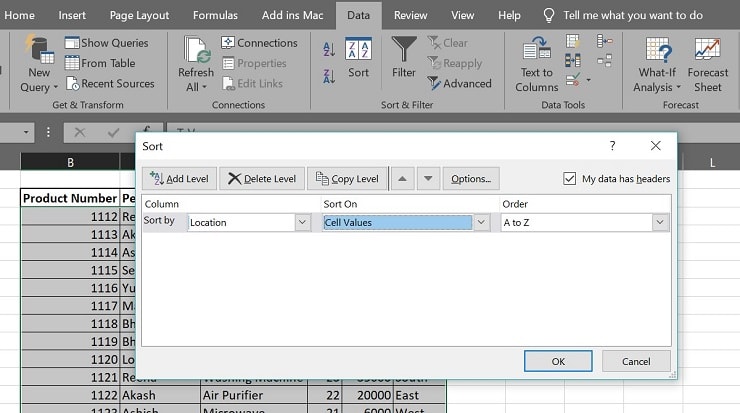Click the Forecast Sheet icon
The height and width of the screenshot is (413, 740).
708,63
